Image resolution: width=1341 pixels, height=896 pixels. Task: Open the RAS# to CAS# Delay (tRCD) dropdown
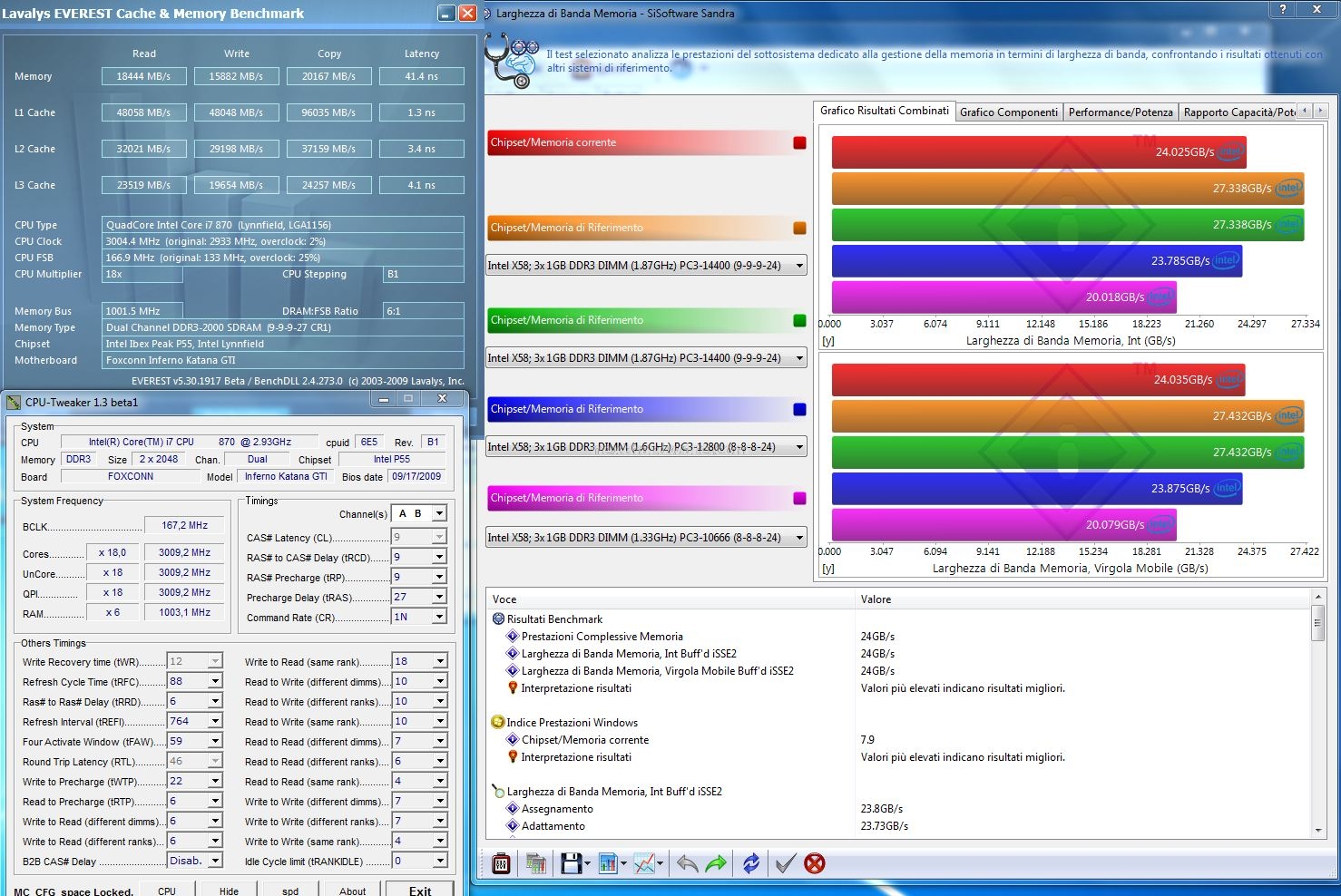439,557
